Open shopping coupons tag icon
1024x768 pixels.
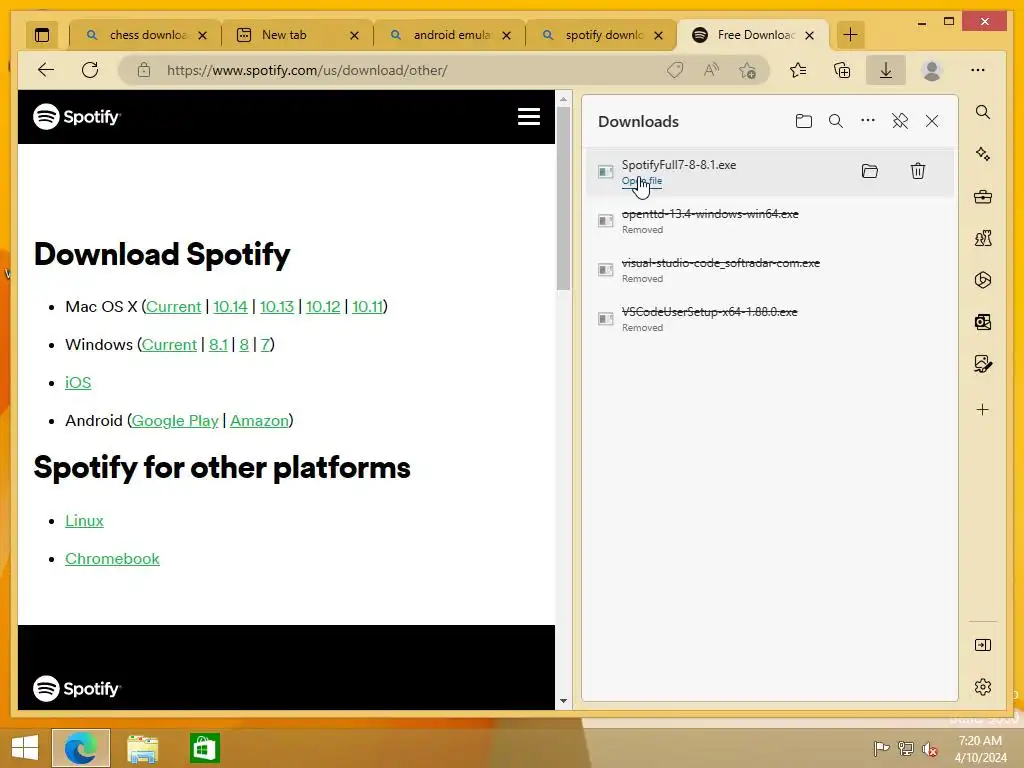click(675, 70)
